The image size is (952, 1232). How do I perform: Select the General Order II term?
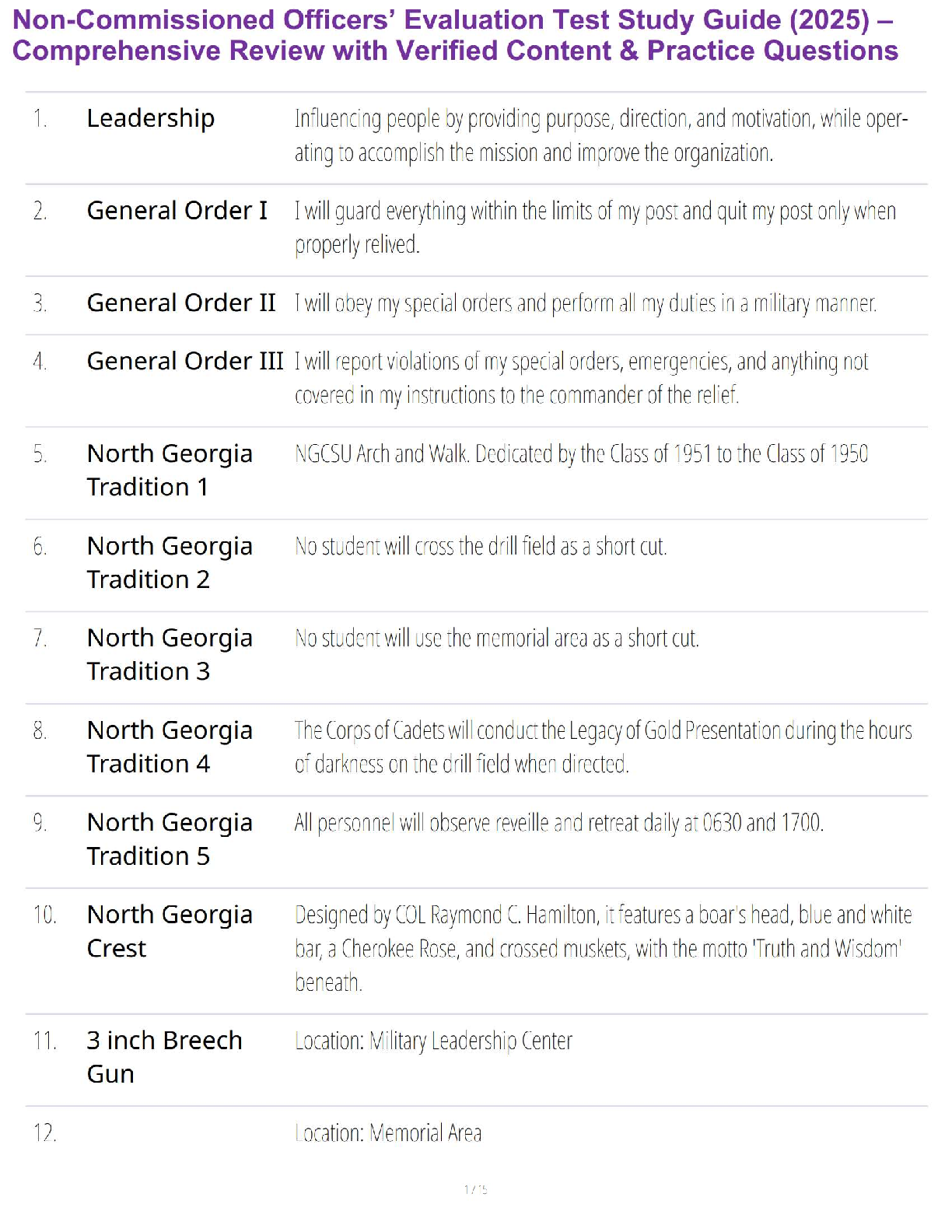180,303
